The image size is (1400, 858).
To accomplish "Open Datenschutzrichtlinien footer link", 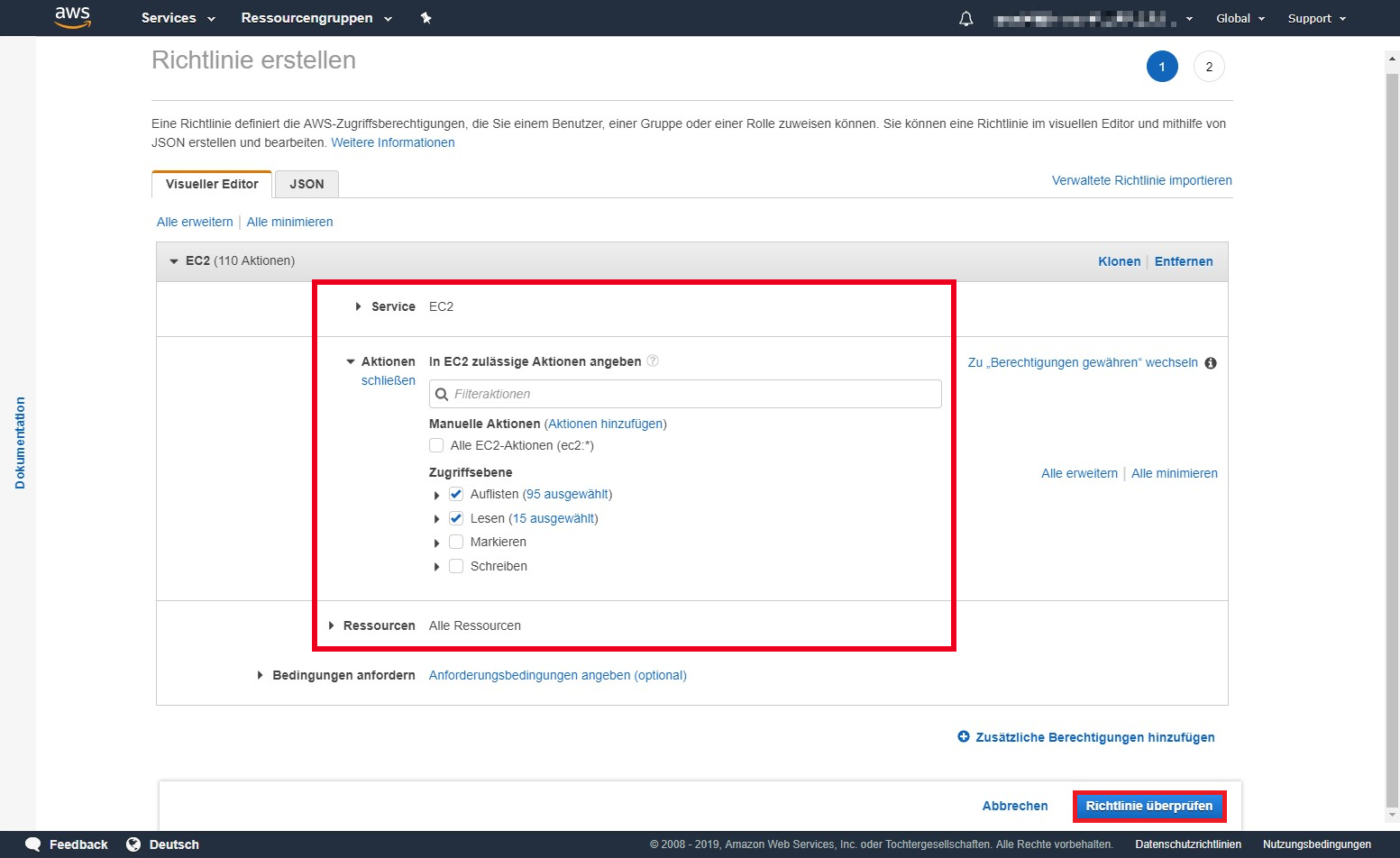I will point(1188,844).
